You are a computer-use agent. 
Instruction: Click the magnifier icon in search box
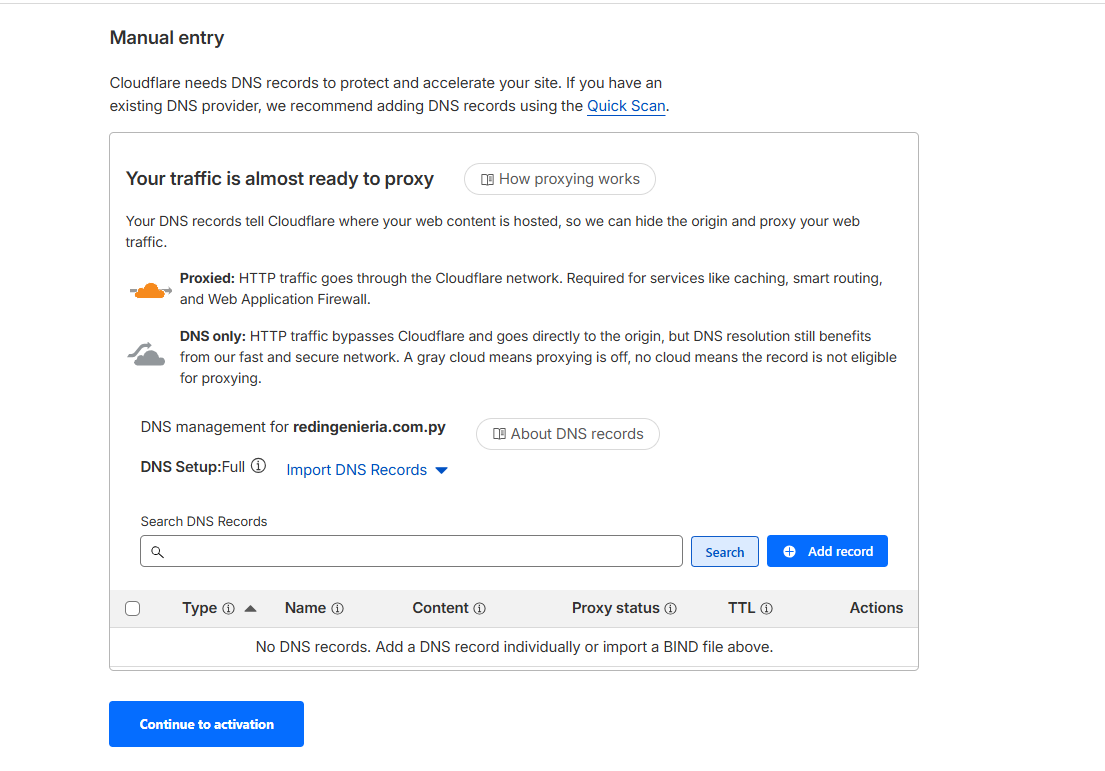(157, 552)
